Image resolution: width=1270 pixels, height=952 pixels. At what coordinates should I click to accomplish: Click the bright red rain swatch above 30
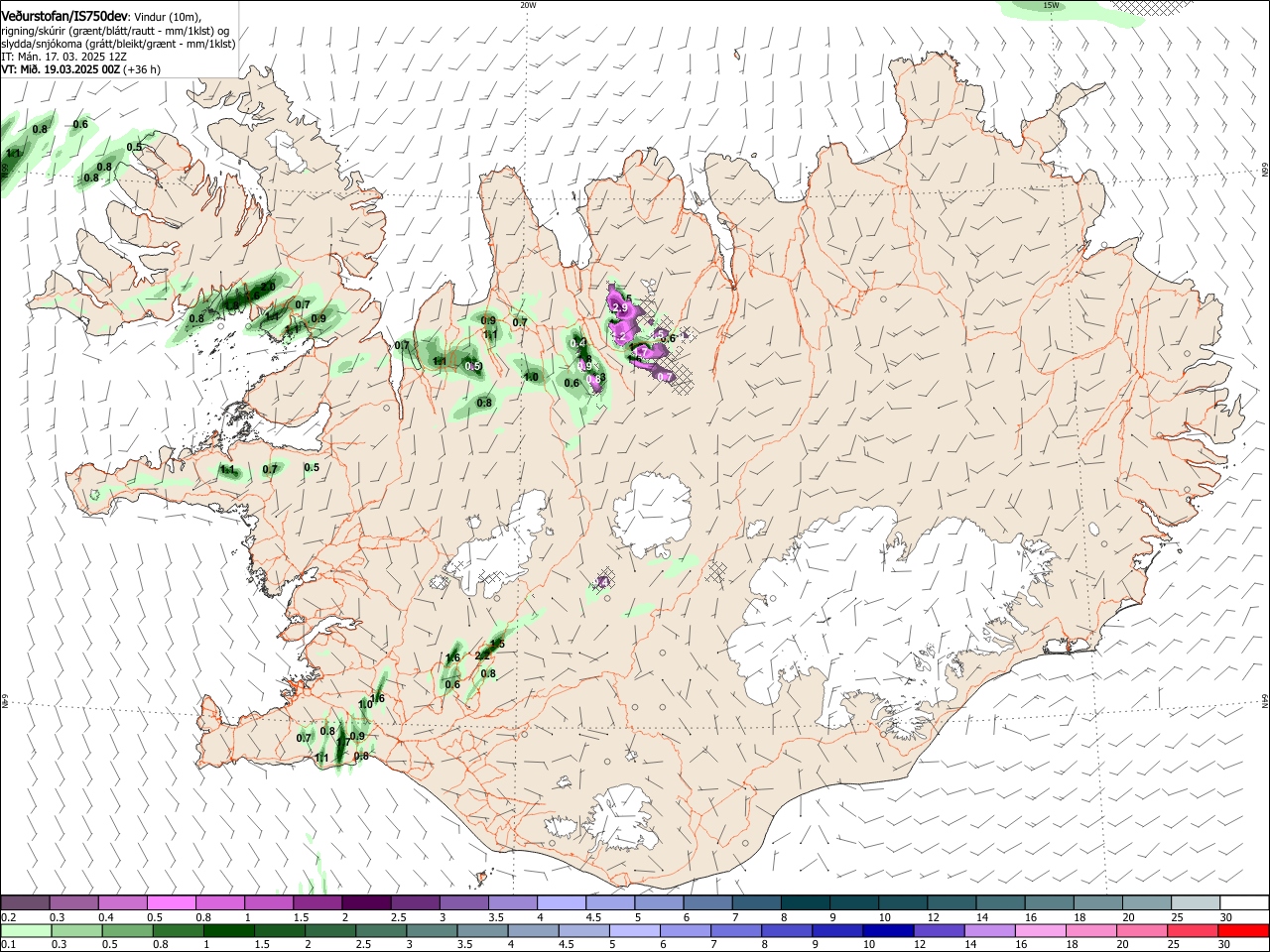[x=1242, y=930]
